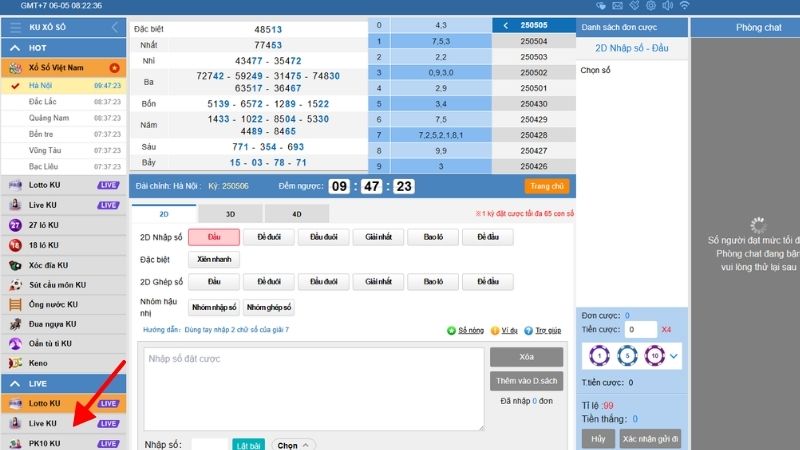Collapse the HOT sidebar section

pos(17,48)
